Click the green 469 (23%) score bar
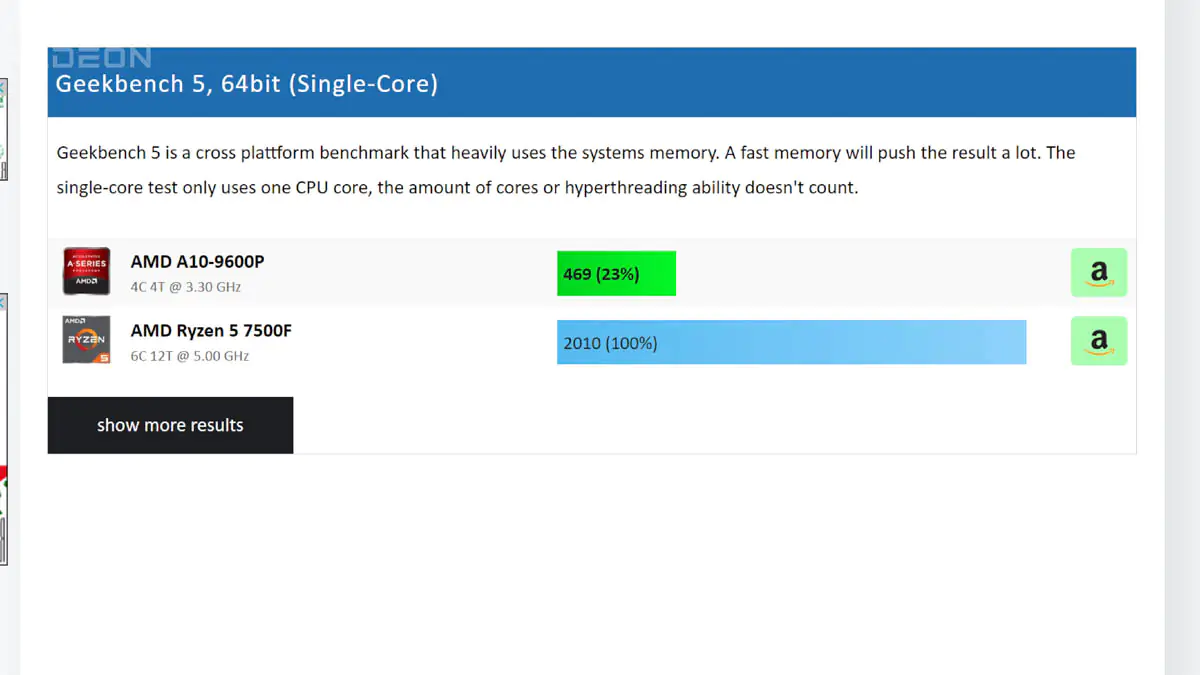 [x=616, y=273]
